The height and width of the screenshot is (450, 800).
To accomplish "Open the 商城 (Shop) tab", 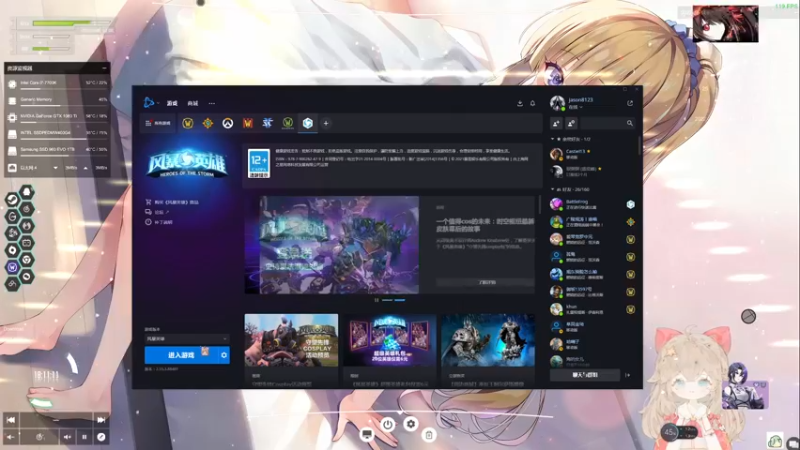I will coord(192,103).
